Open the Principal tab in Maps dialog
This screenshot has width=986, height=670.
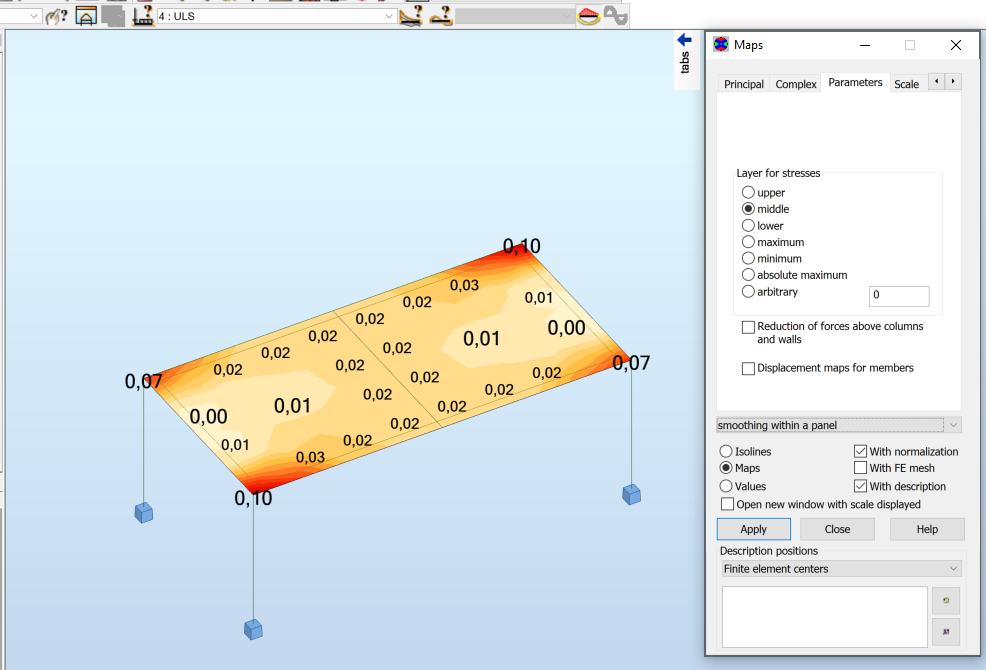(x=744, y=84)
